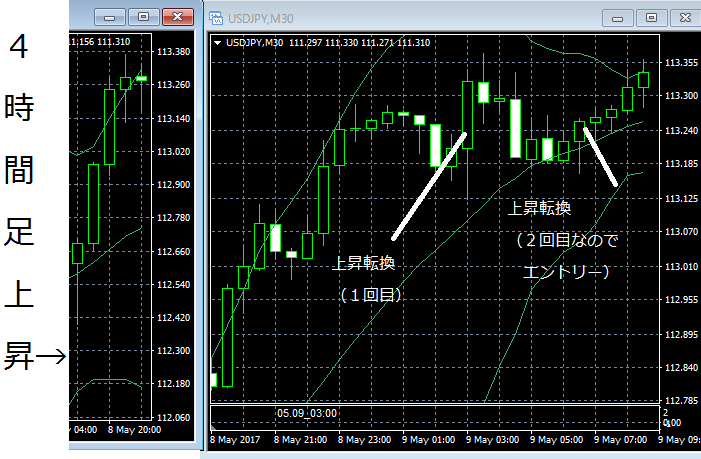Viewport: 701px width, 459px height.
Task: Click the 8 May 2017 date on the time axis
Action: [x=235, y=440]
